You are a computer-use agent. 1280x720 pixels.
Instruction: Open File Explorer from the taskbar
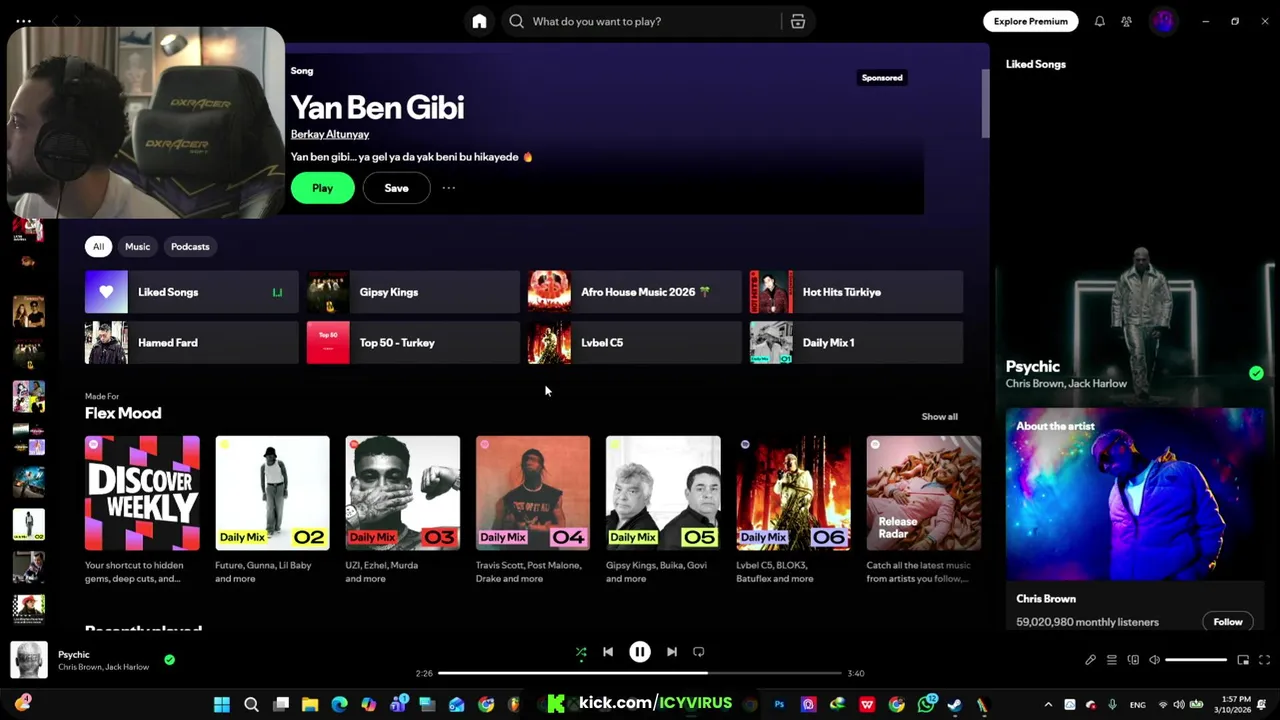(x=310, y=704)
